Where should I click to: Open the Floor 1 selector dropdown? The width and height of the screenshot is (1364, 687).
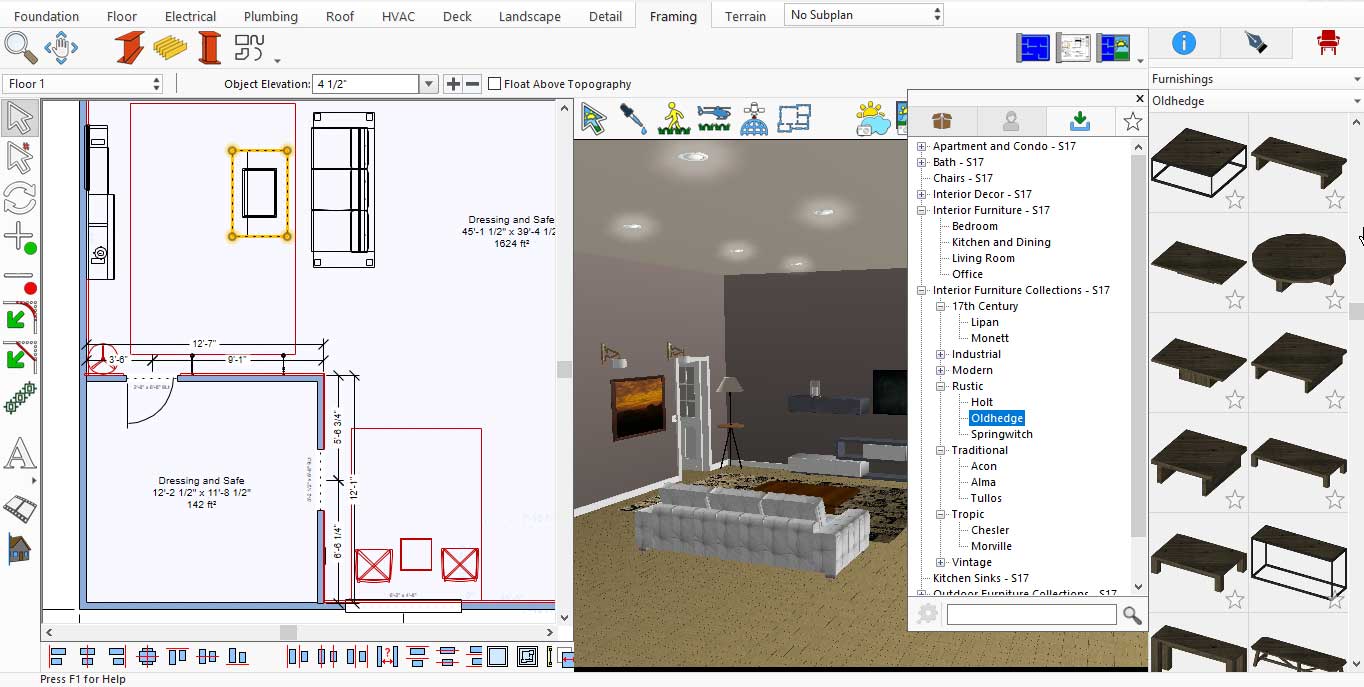82,84
